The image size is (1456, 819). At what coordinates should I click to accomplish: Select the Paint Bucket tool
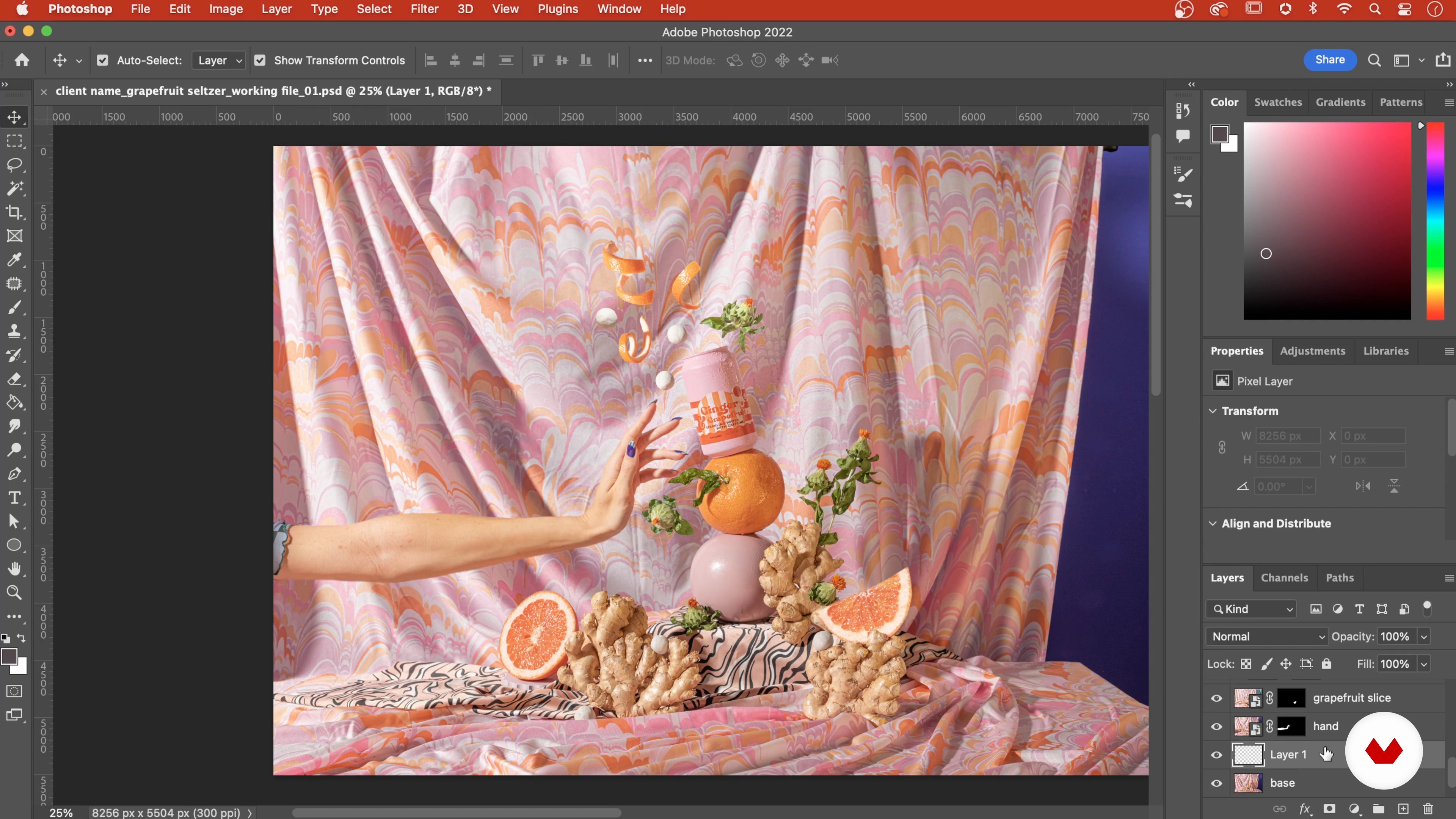tap(15, 402)
